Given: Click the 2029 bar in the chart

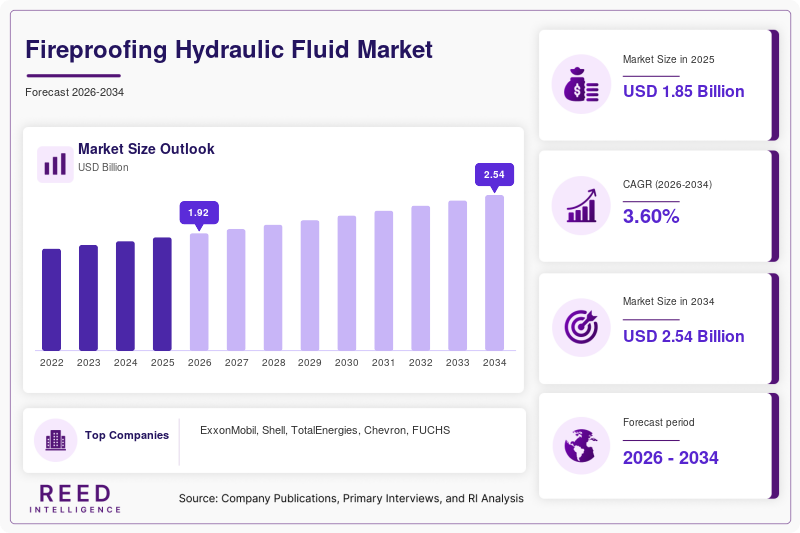Looking at the screenshot, I should click(310, 286).
